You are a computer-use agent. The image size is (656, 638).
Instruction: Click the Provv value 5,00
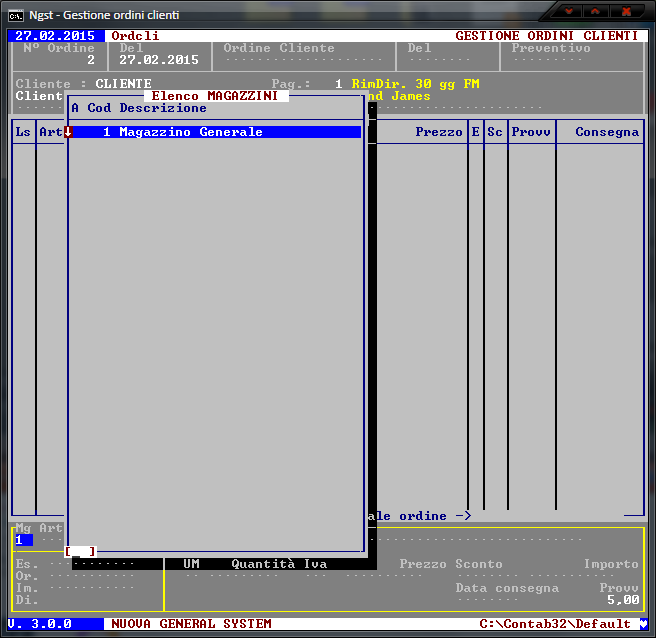click(x=622, y=600)
